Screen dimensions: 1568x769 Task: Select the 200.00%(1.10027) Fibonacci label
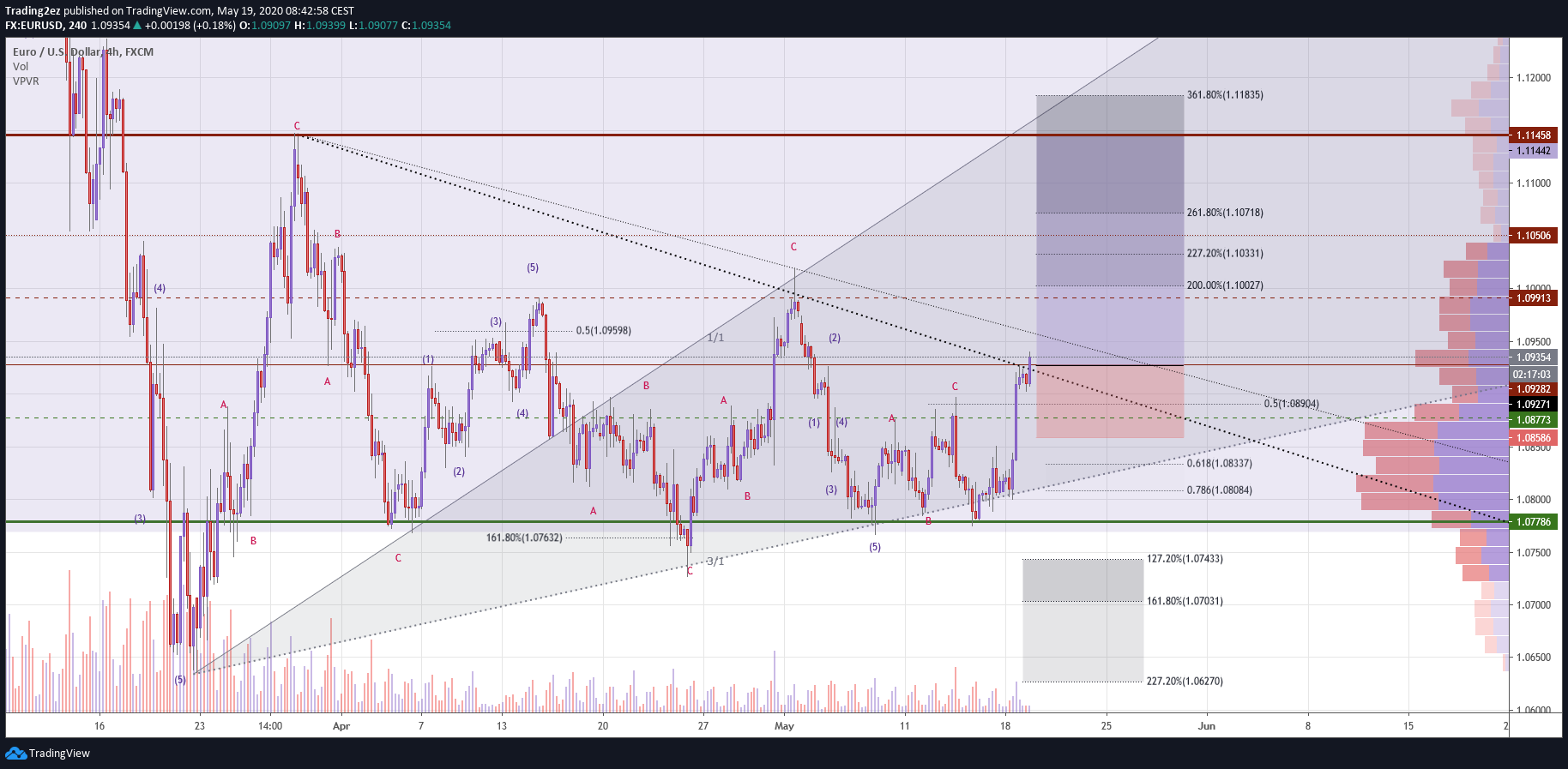pos(1225,285)
